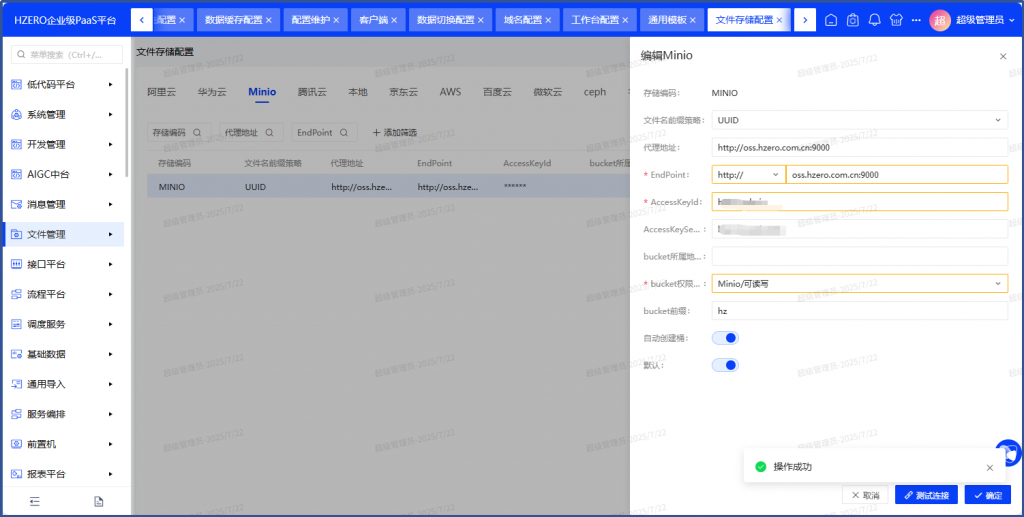Open the theme shirt icon
This screenshot has width=1024, height=517.
[895, 20]
